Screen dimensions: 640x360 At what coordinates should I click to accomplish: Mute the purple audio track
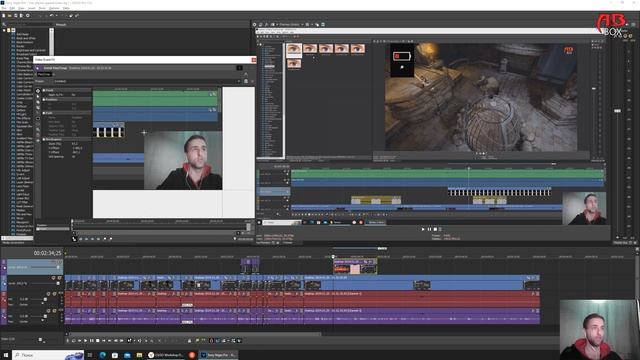pyautogui.click(x=49, y=311)
